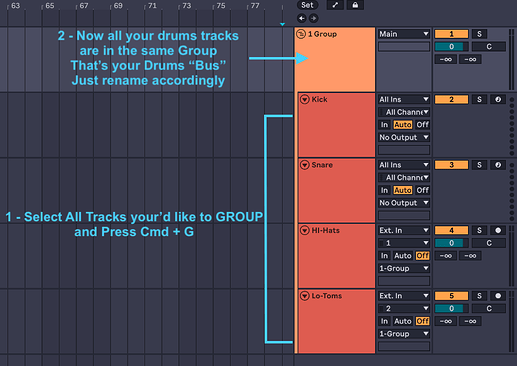The height and width of the screenshot is (366, 517).
Task: Set Kick monitor to In
Action: click(384, 125)
